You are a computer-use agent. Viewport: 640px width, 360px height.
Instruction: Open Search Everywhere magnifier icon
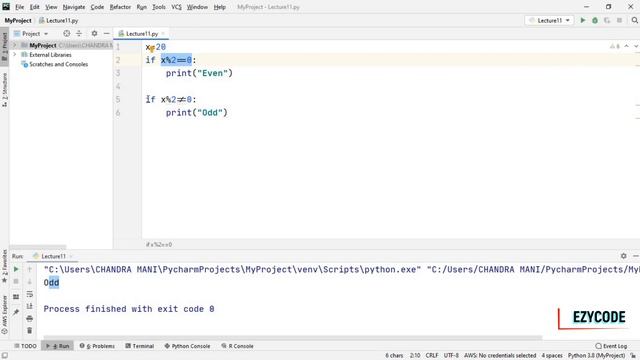[634, 20]
